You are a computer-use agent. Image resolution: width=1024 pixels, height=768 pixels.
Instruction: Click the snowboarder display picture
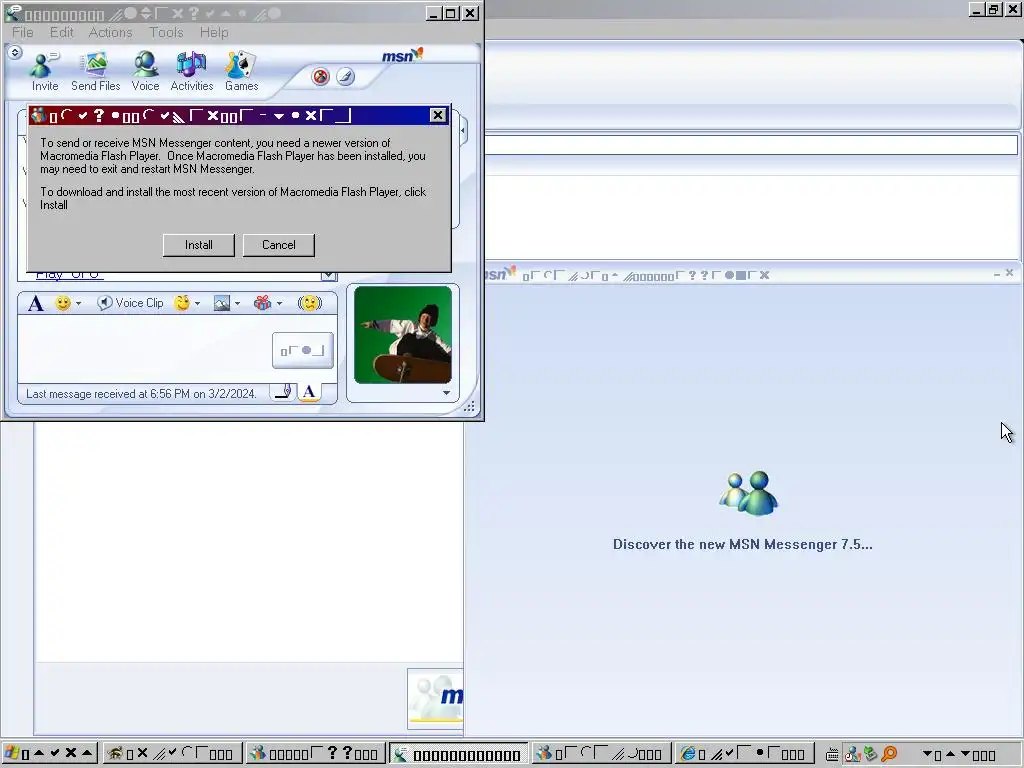pos(403,334)
